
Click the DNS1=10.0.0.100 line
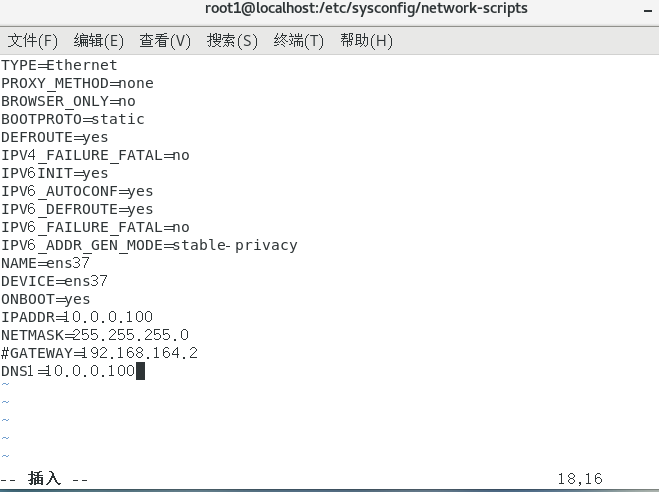pos(68,371)
